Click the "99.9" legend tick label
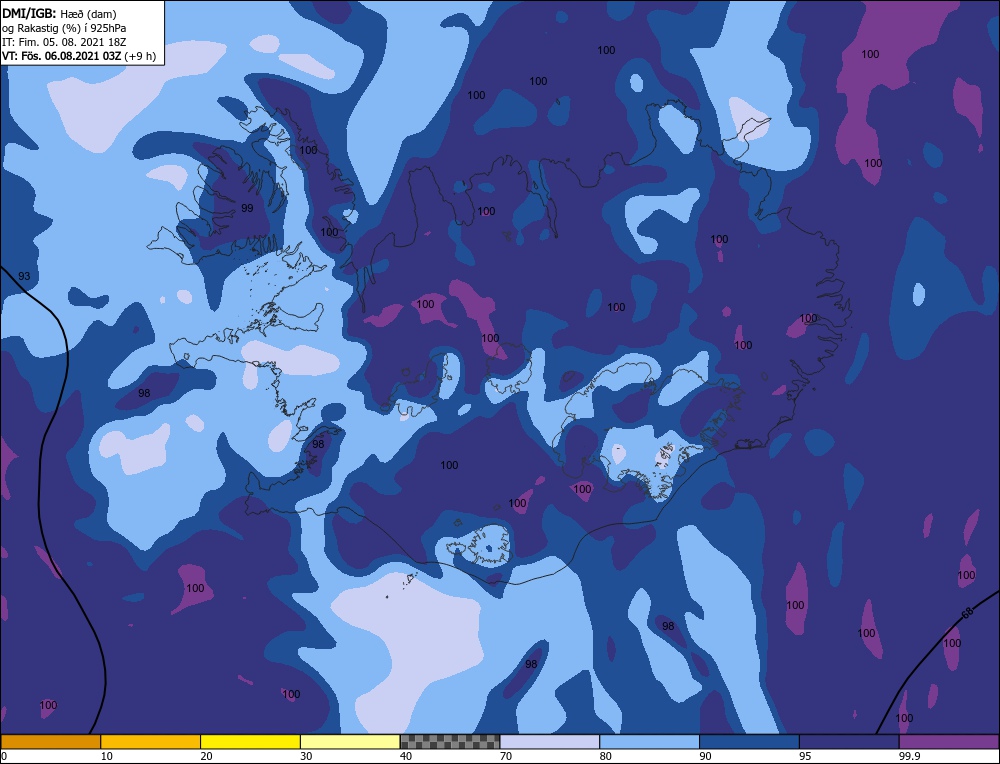This screenshot has height=764, width=1000. pos(909,756)
